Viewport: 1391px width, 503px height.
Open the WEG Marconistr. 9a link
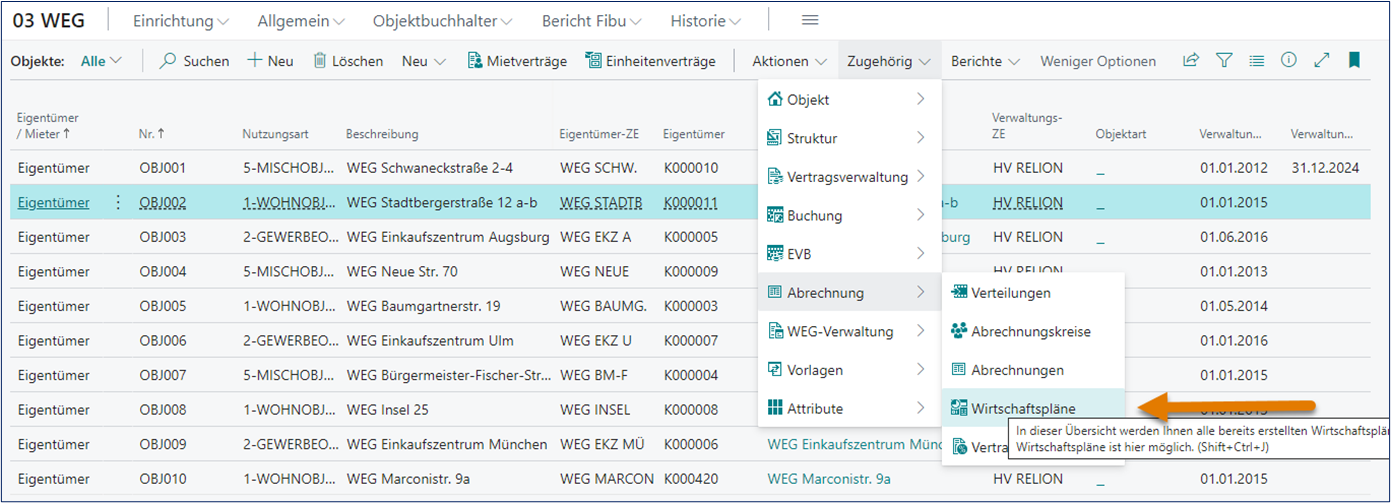829,478
